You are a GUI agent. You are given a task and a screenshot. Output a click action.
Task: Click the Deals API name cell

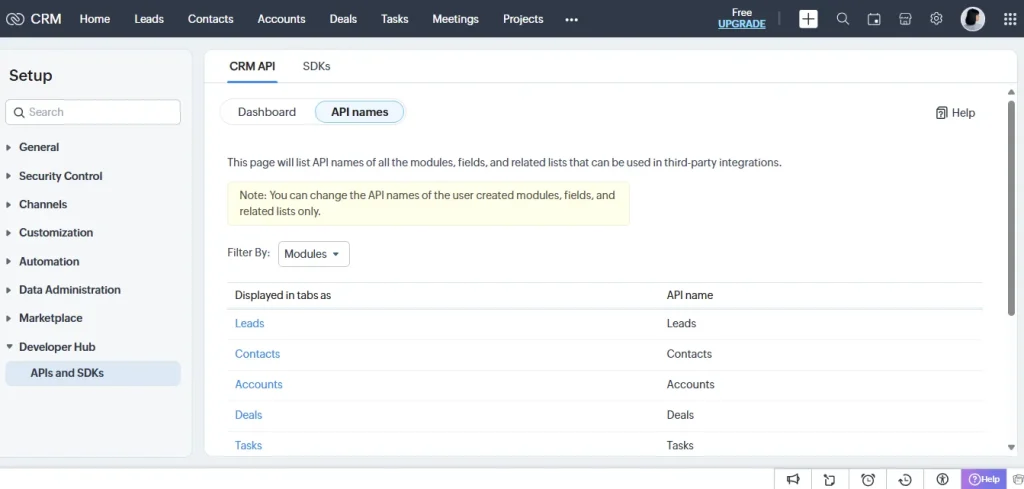point(680,415)
